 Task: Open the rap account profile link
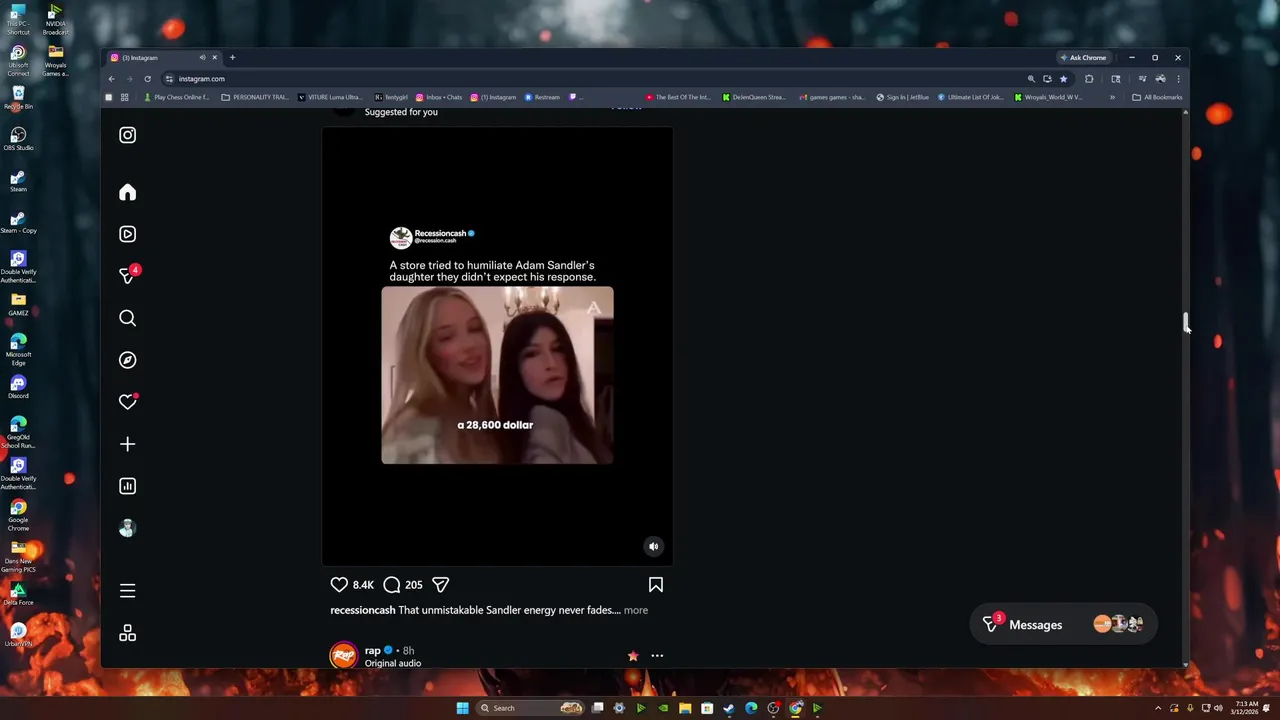tap(372, 650)
